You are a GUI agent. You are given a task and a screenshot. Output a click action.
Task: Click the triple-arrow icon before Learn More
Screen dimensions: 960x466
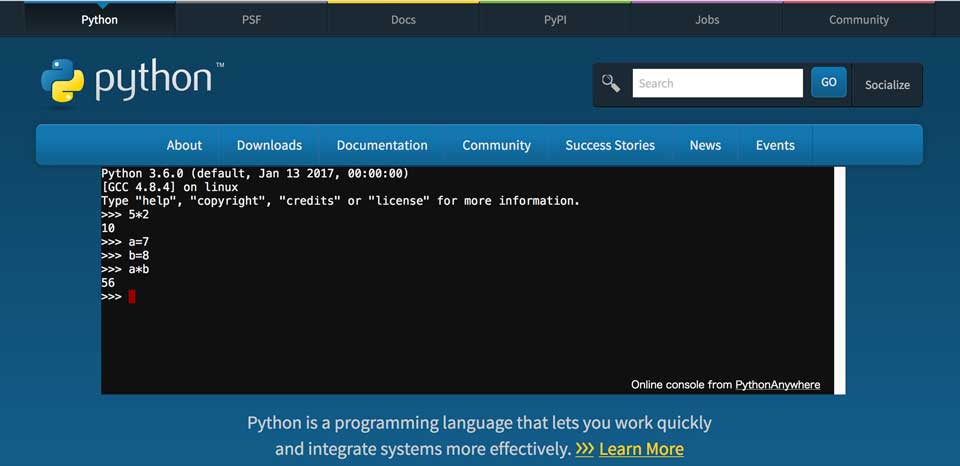tap(585, 449)
